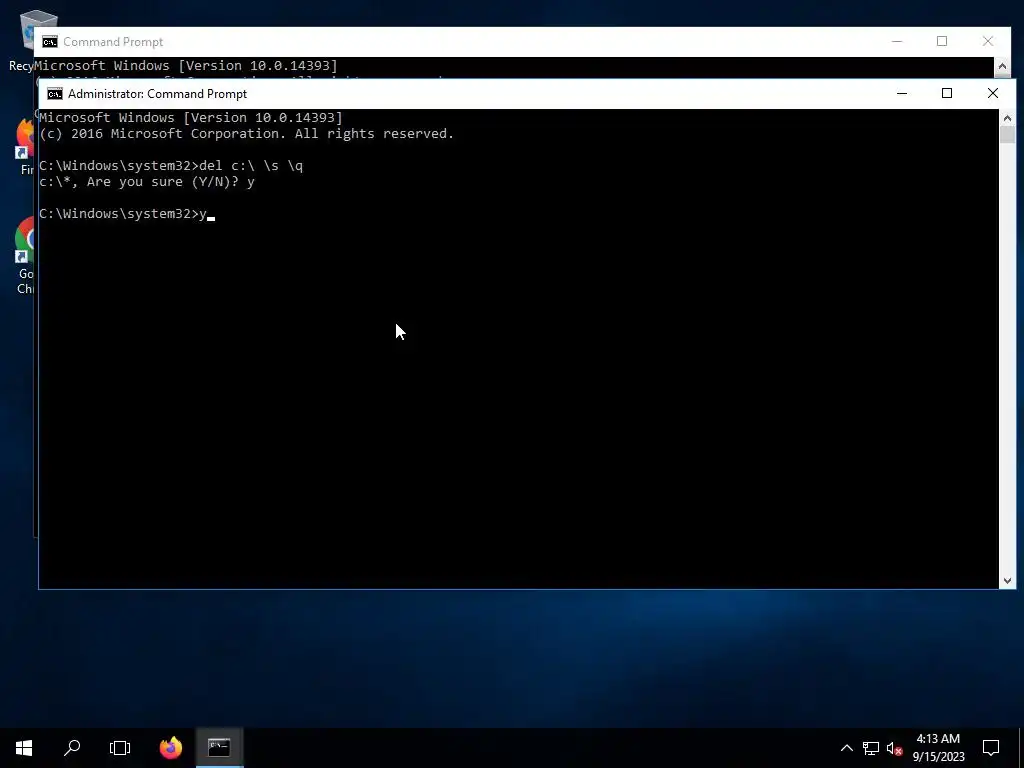This screenshot has width=1024, height=768.
Task: Open the Windows Start menu
Action: tap(24, 748)
